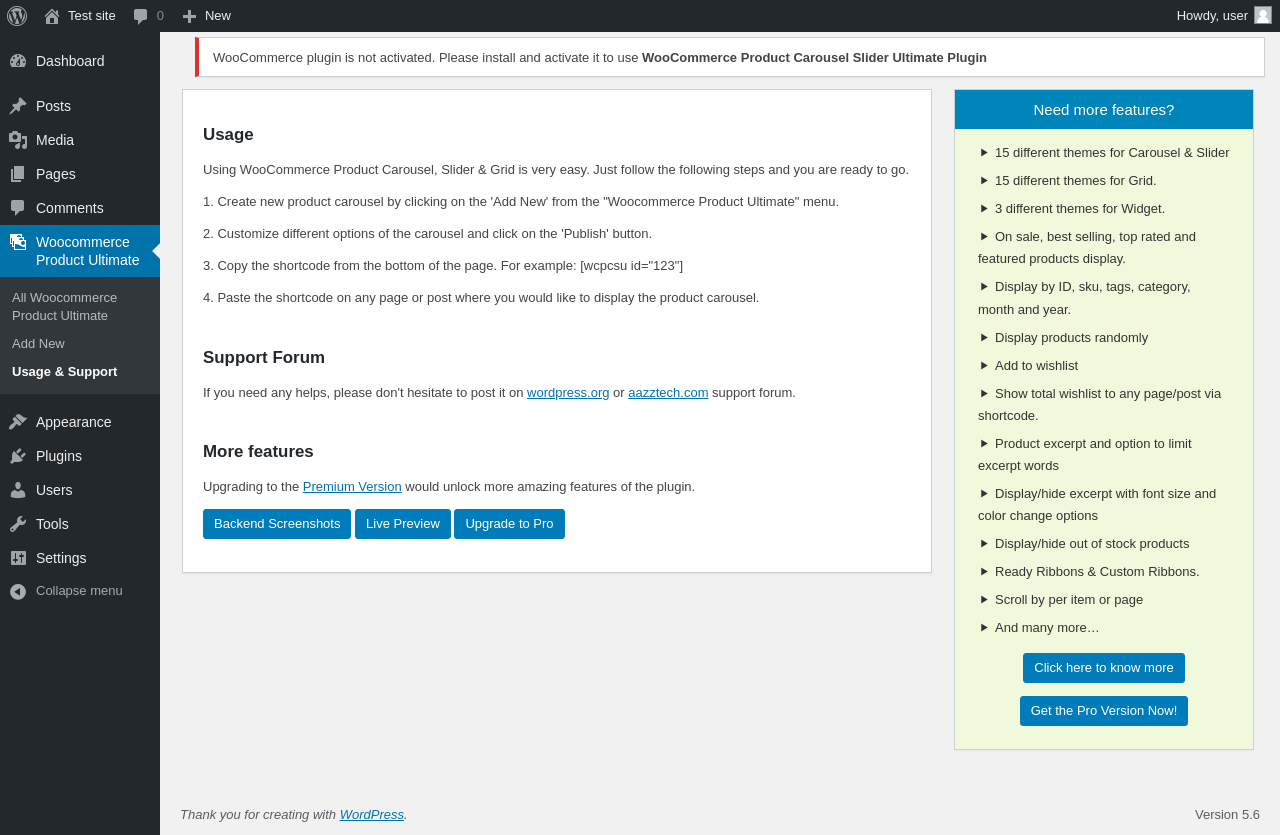Click '3 different themes for Widget.' item

tap(1080, 209)
